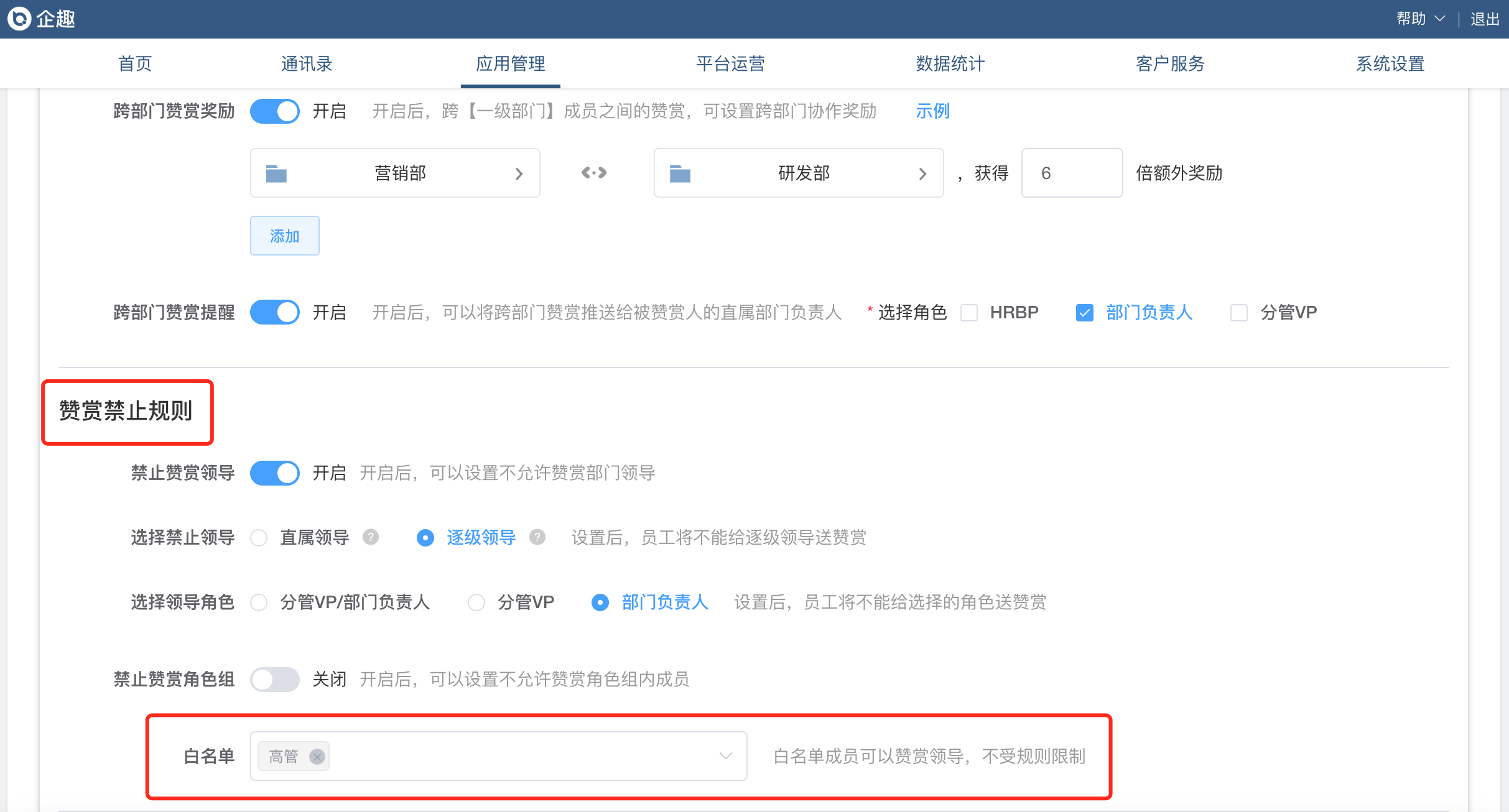This screenshot has width=1509, height=812.
Task: Go to the 系统设置 tab
Action: coord(1390,63)
